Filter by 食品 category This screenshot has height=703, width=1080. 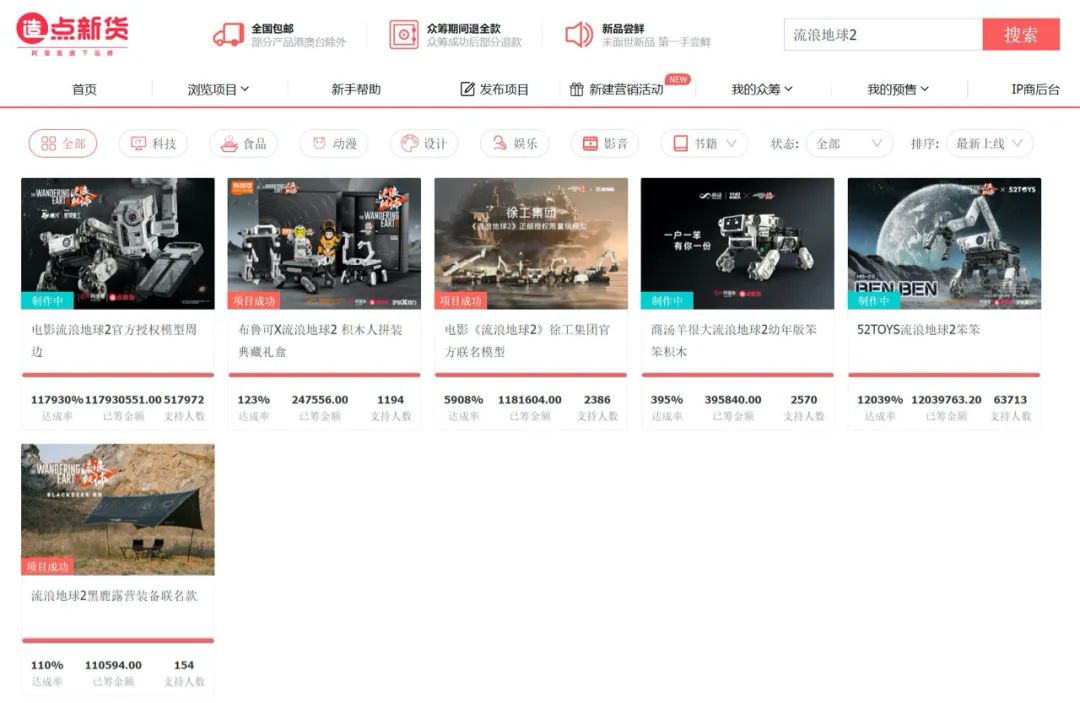pos(243,143)
